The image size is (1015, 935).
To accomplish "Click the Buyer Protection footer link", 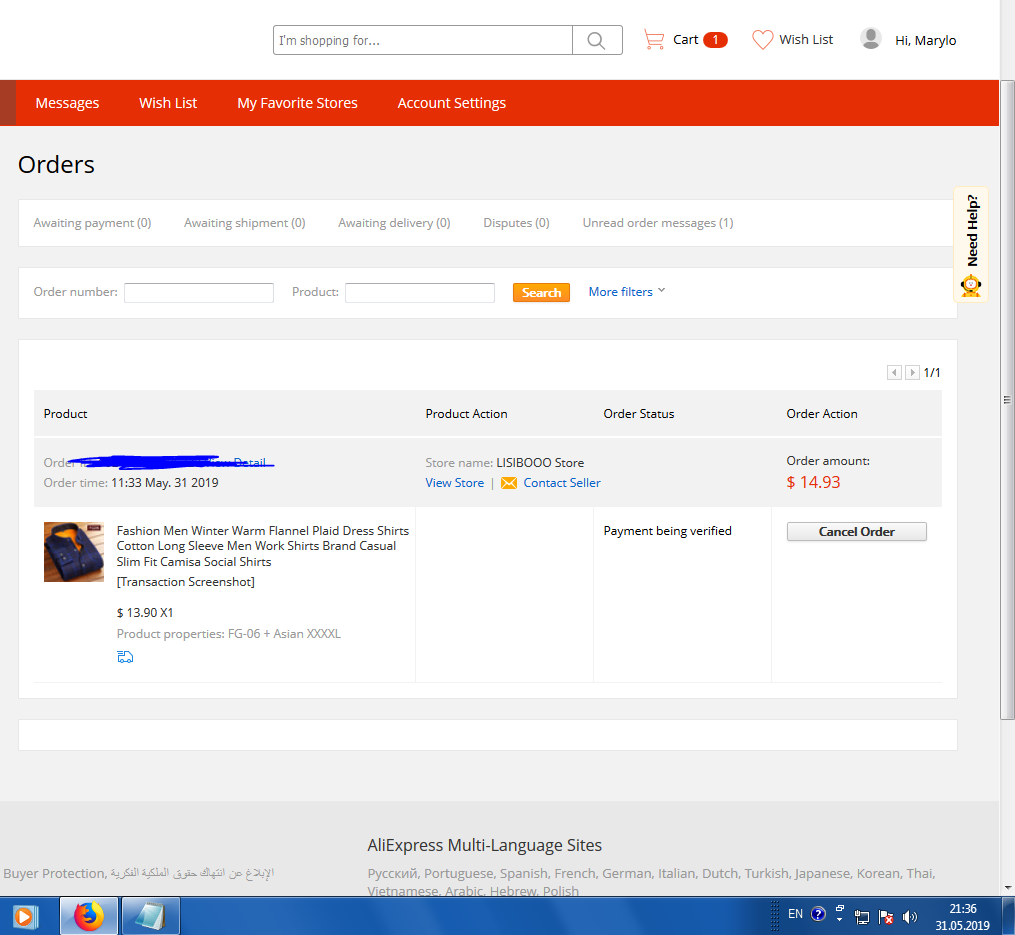I will tap(53, 873).
